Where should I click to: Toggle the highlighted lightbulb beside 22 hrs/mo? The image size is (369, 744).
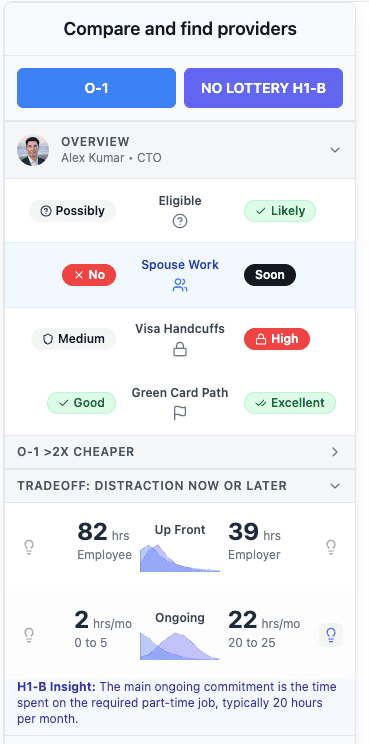coord(331,634)
